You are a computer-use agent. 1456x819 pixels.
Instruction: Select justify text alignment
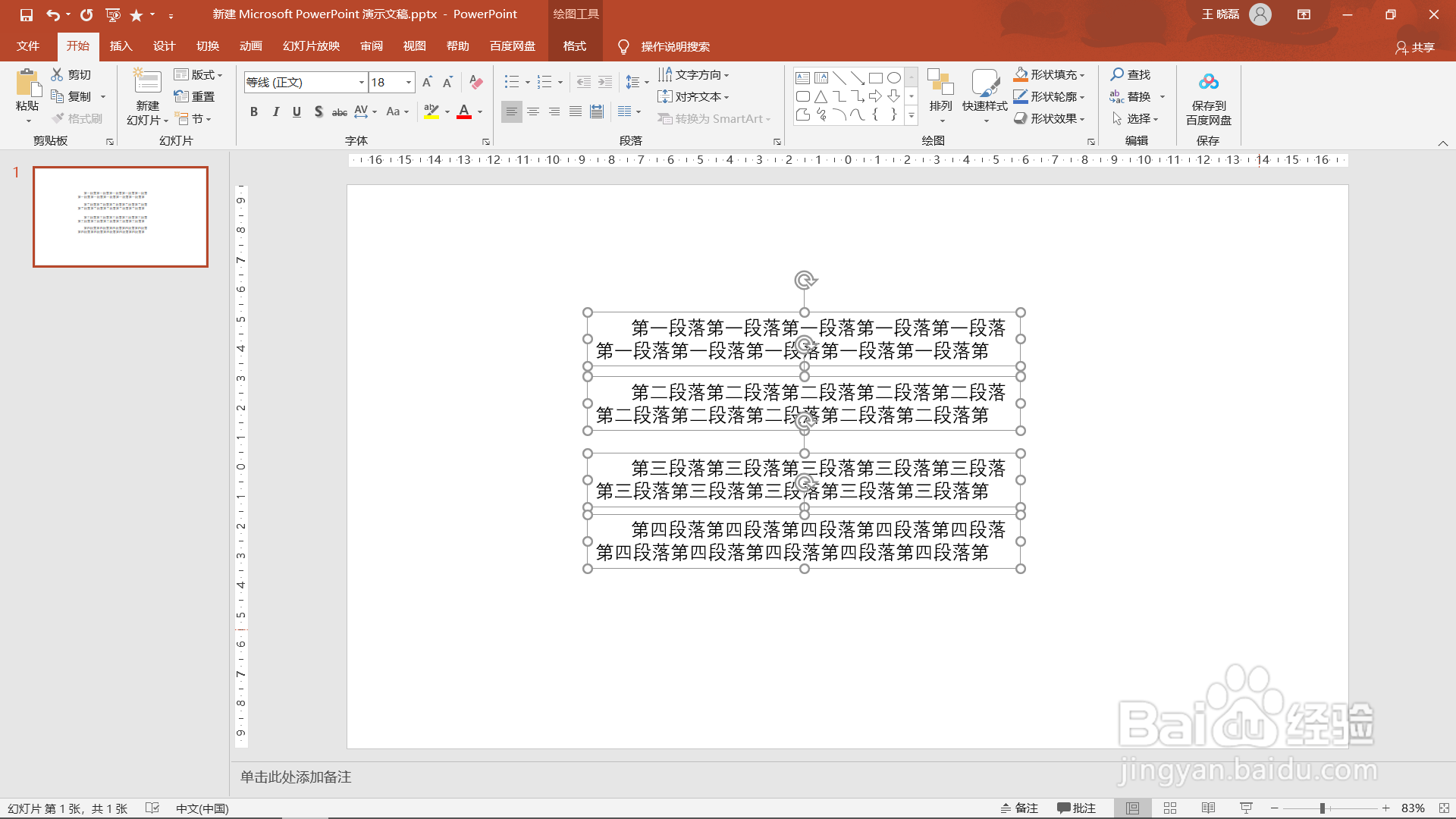[576, 111]
